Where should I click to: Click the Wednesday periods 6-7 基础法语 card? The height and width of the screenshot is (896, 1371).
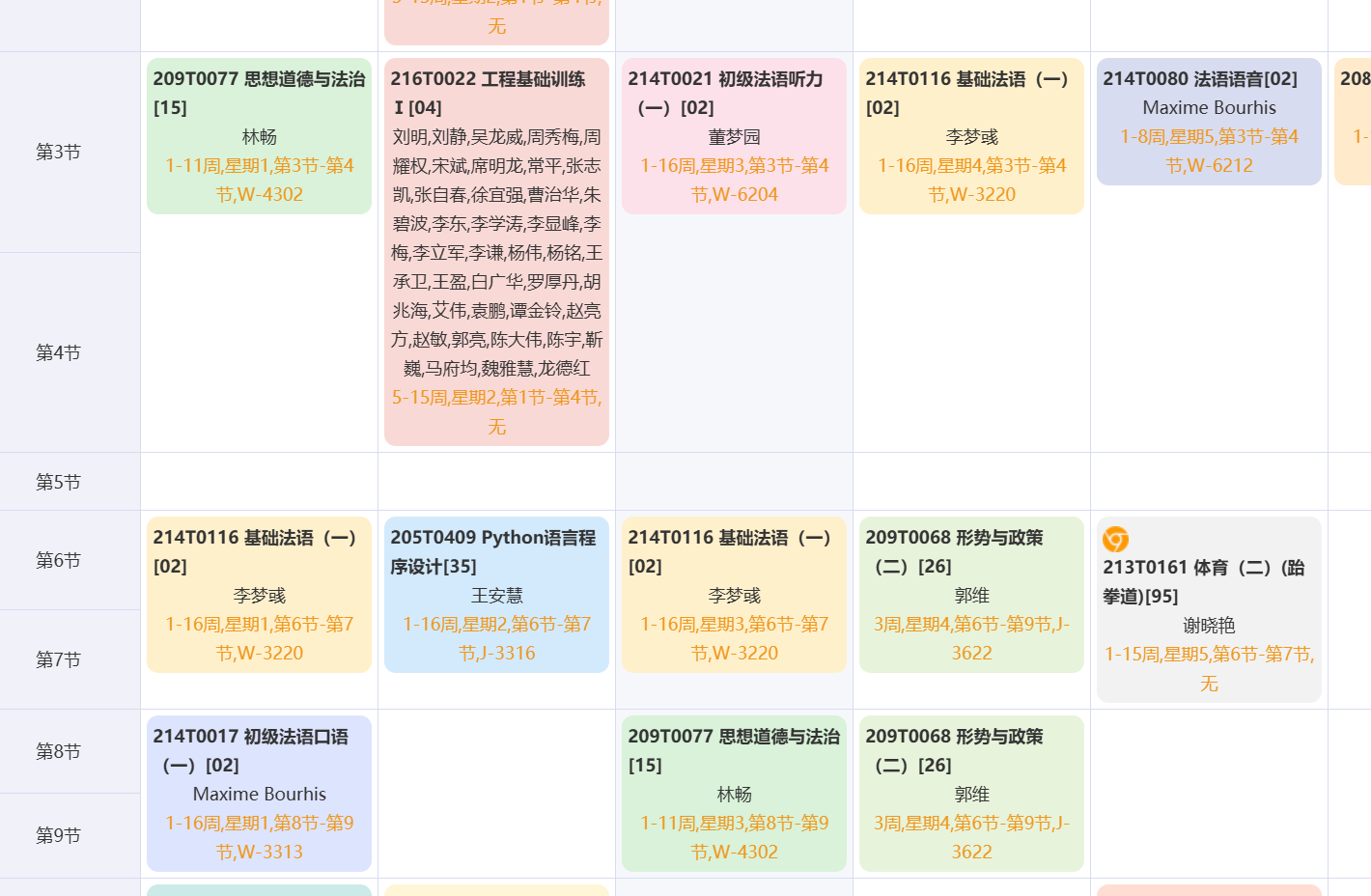pos(734,595)
